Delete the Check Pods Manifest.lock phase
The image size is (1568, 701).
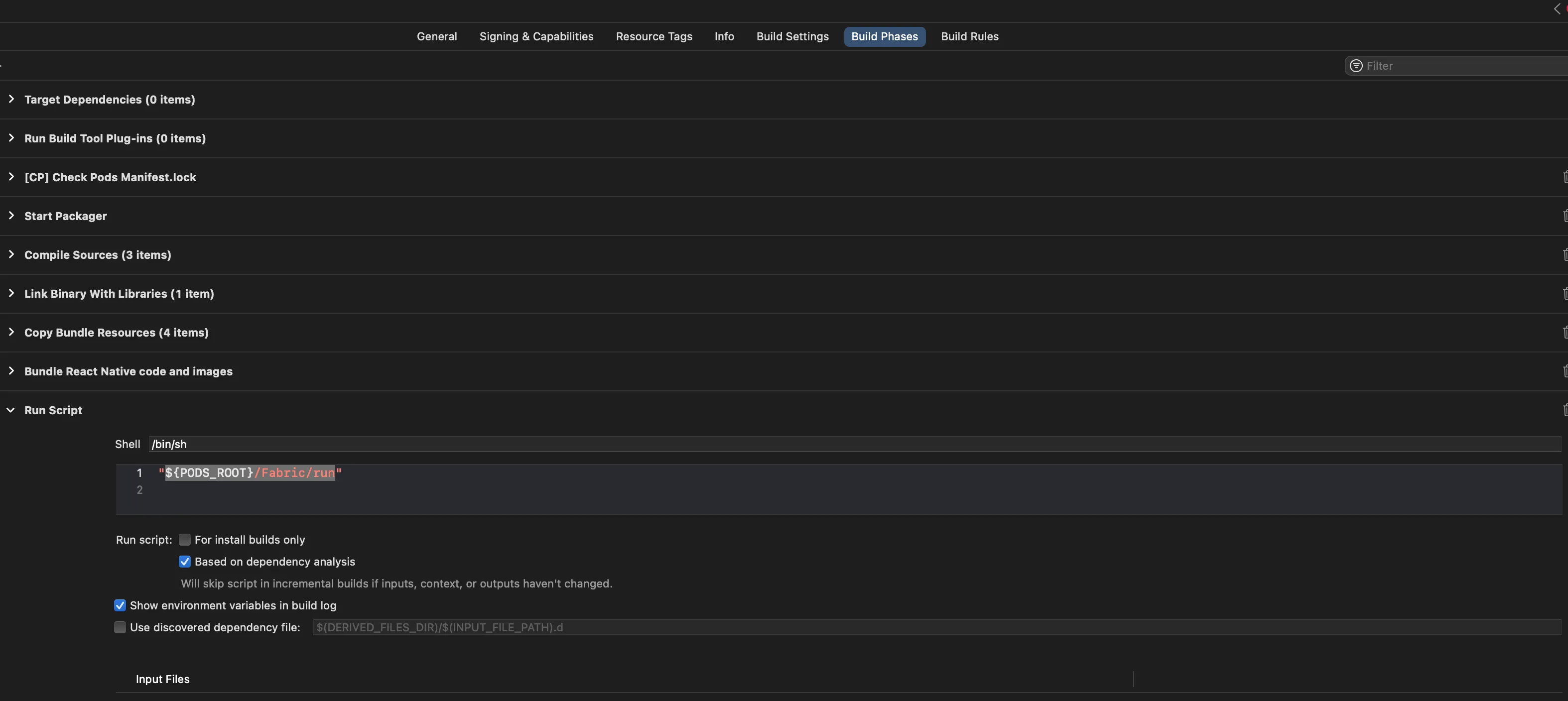(x=1565, y=177)
